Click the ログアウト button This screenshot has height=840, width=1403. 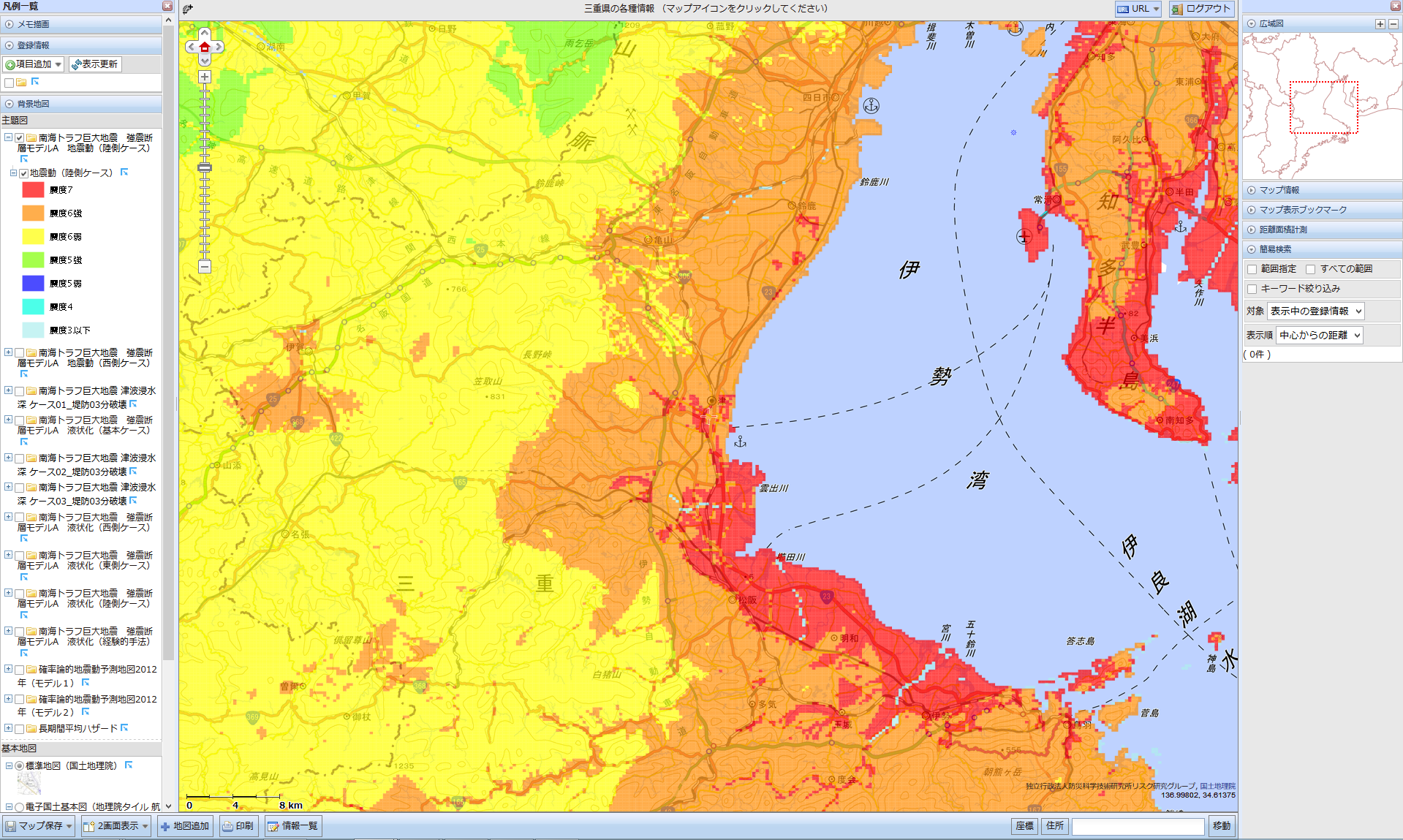click(1201, 9)
